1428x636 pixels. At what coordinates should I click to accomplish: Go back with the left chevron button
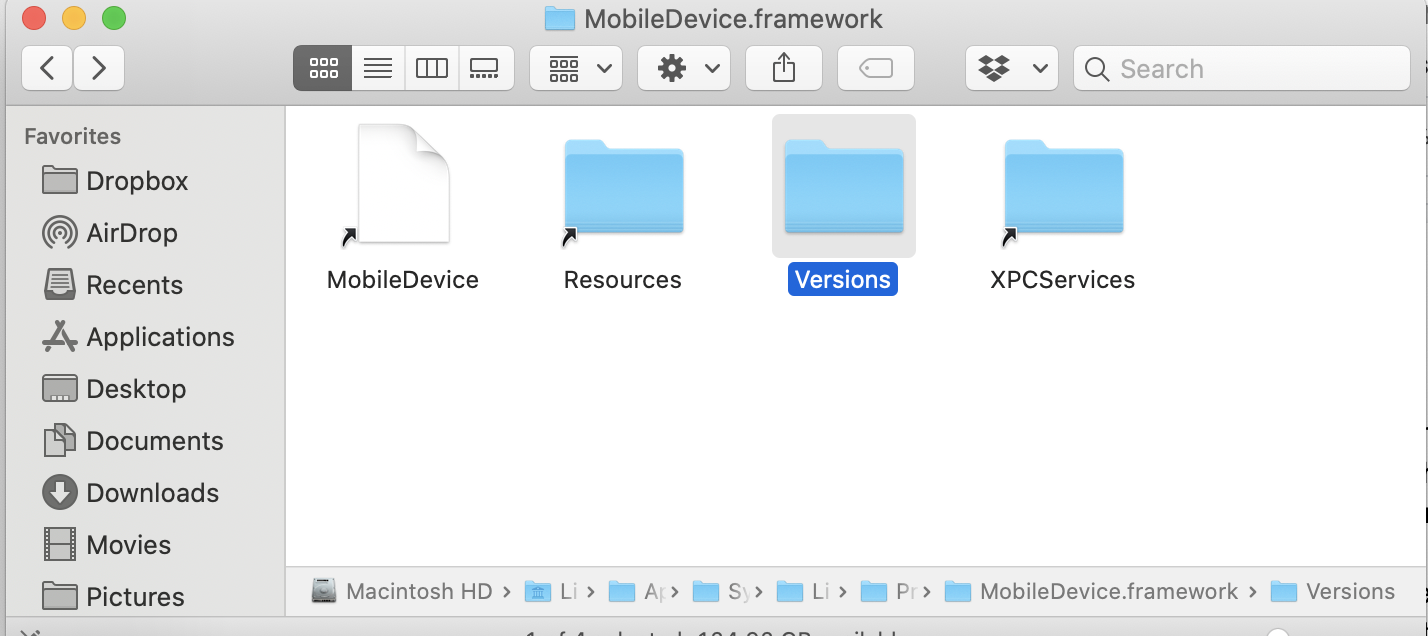[x=47, y=68]
